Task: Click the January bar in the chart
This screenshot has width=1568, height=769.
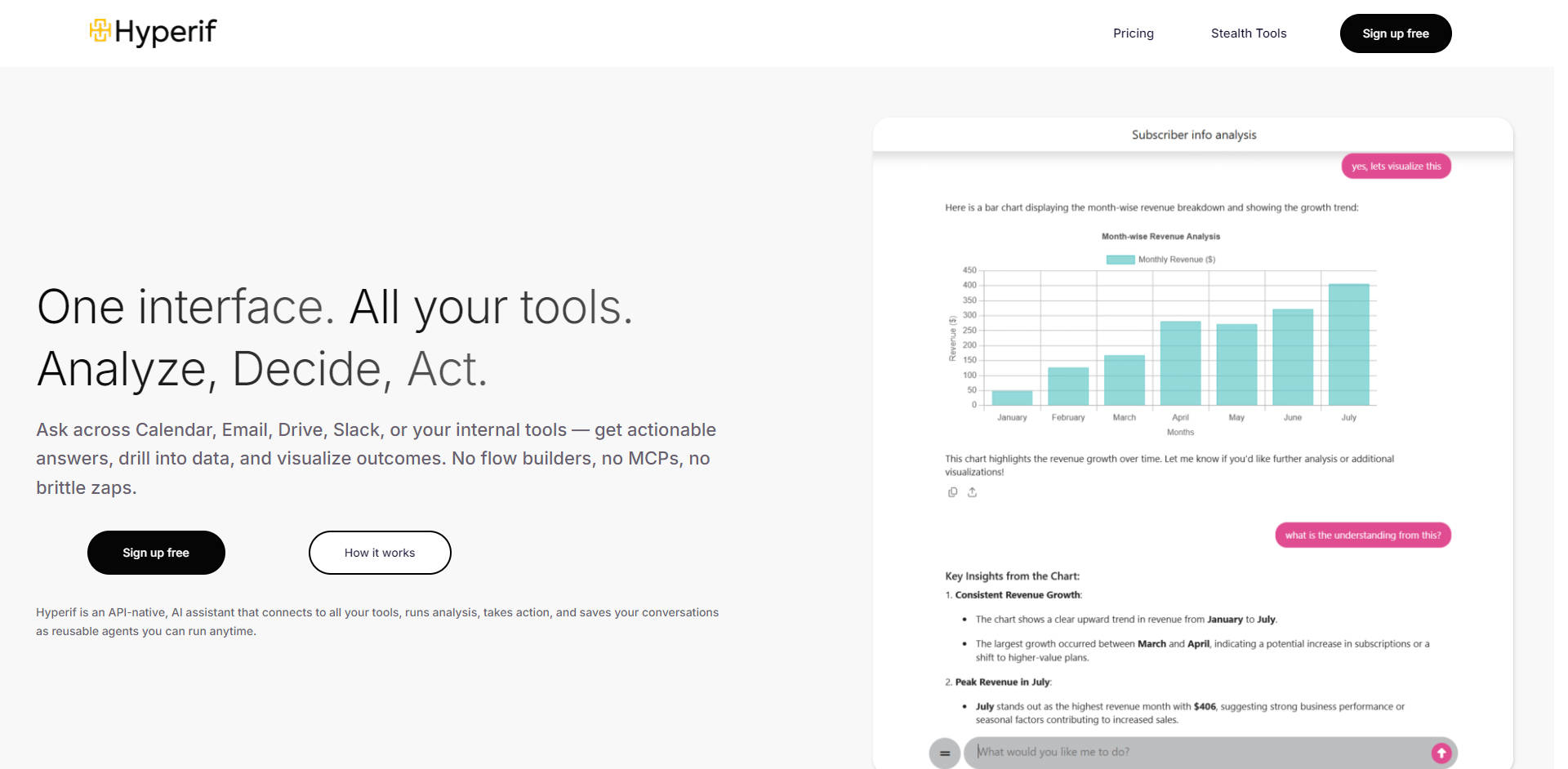Action: click(1012, 398)
